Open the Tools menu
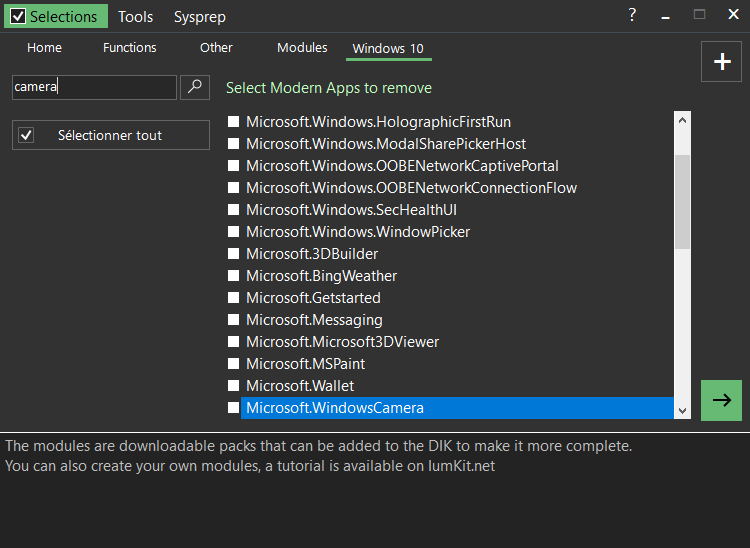750x548 pixels. click(135, 17)
